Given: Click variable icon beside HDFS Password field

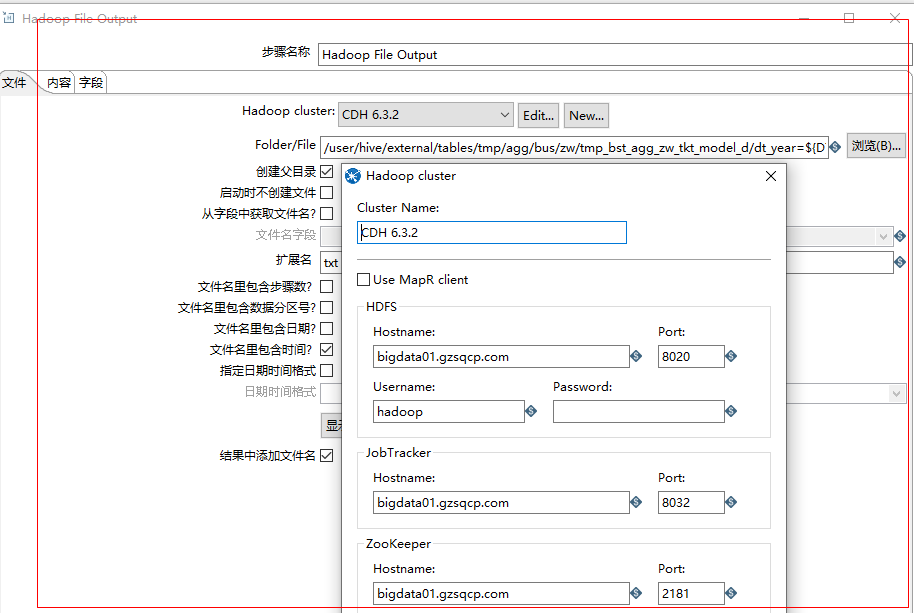Looking at the screenshot, I should pos(731,411).
